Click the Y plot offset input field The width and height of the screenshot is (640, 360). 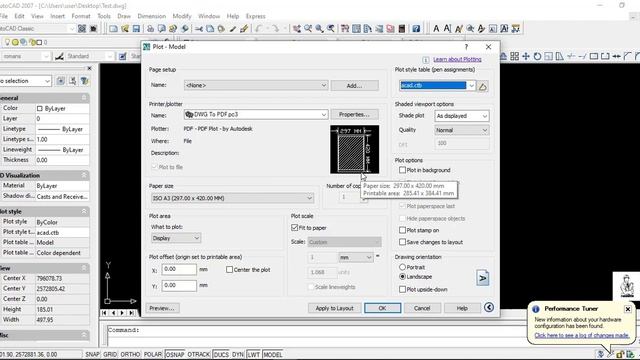(x=179, y=285)
